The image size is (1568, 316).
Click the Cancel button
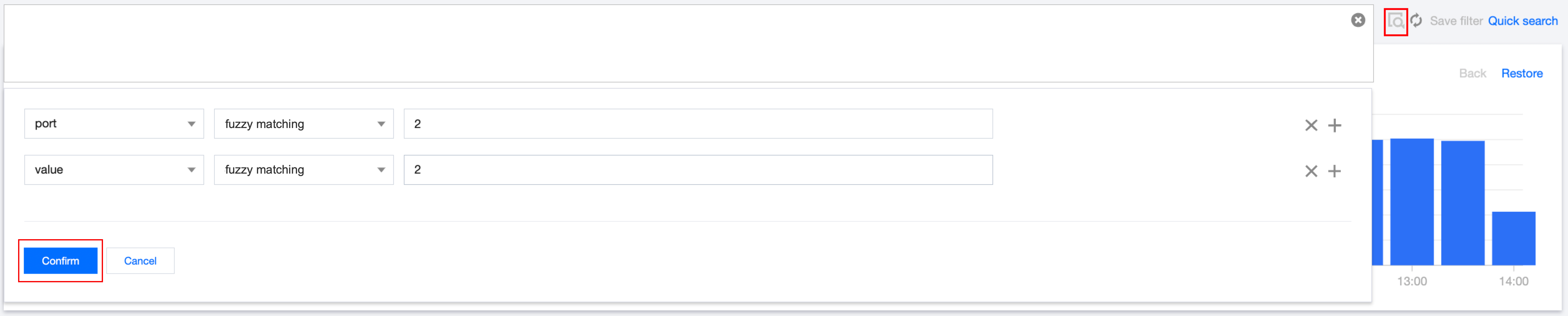[x=140, y=261]
